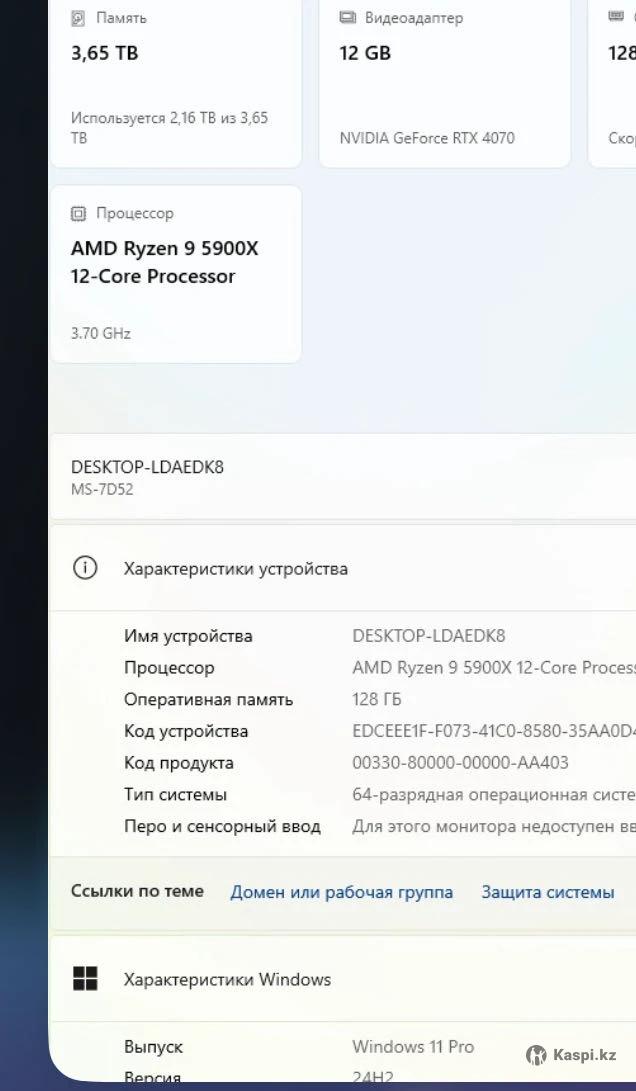Click the storage icon beside Память

pyautogui.click(x=78, y=18)
